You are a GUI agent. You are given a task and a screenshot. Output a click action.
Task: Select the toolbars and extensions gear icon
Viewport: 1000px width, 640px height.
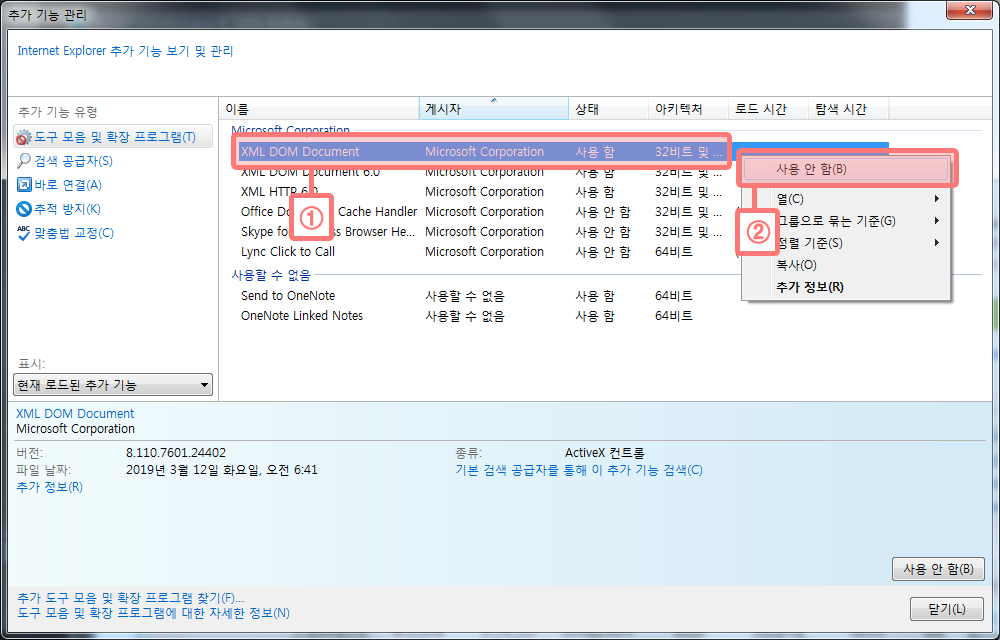point(23,137)
